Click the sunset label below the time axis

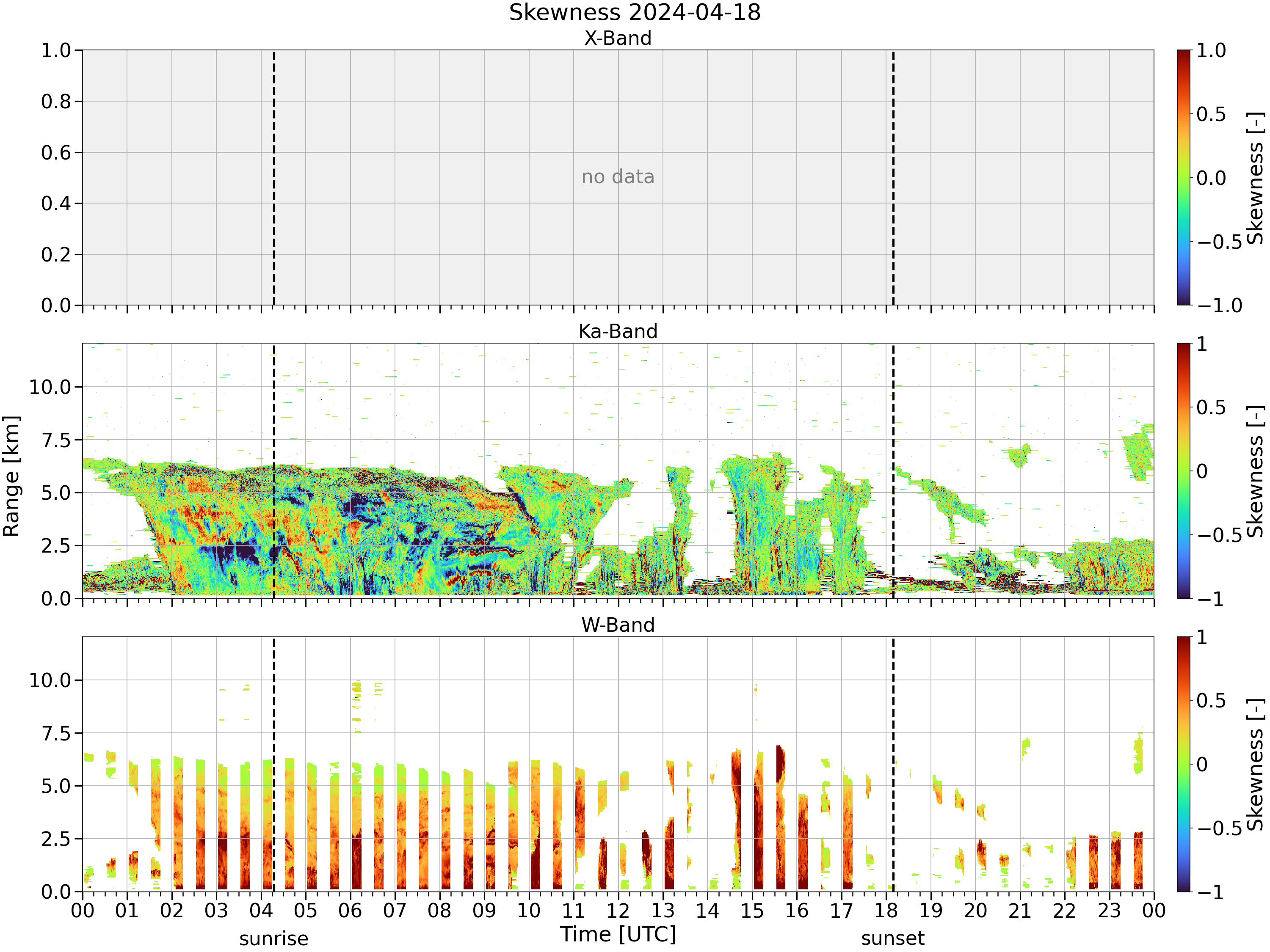point(893,939)
